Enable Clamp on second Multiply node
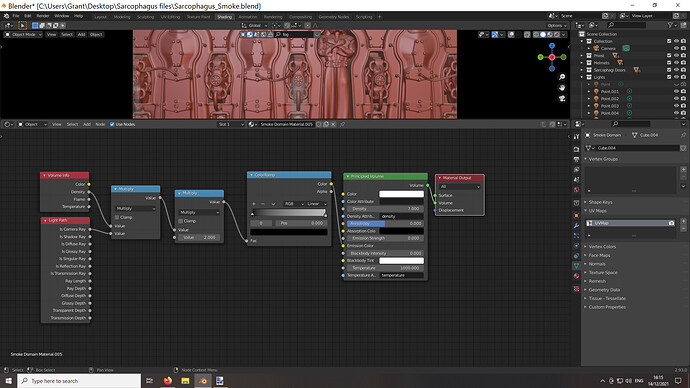690x388 pixels. (180, 221)
